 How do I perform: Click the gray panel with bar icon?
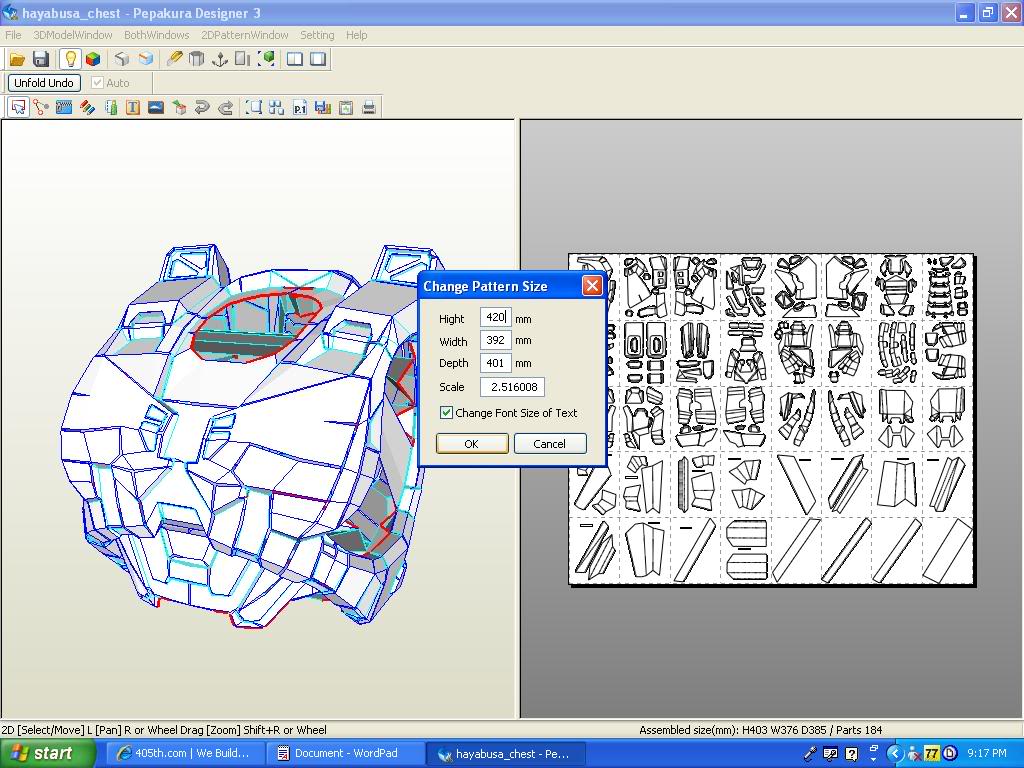243,59
